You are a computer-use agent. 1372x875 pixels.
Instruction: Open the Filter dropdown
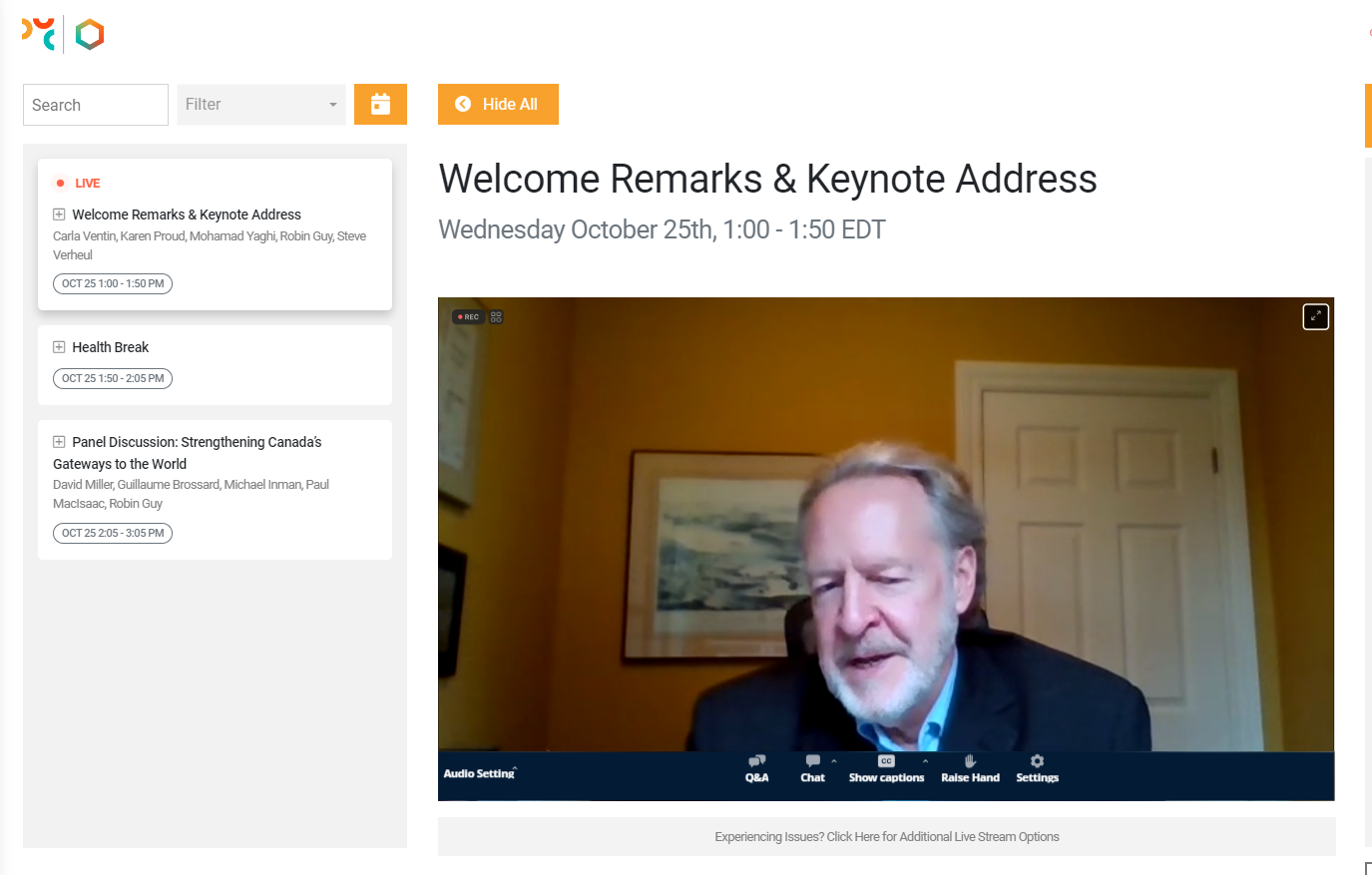[261, 105]
